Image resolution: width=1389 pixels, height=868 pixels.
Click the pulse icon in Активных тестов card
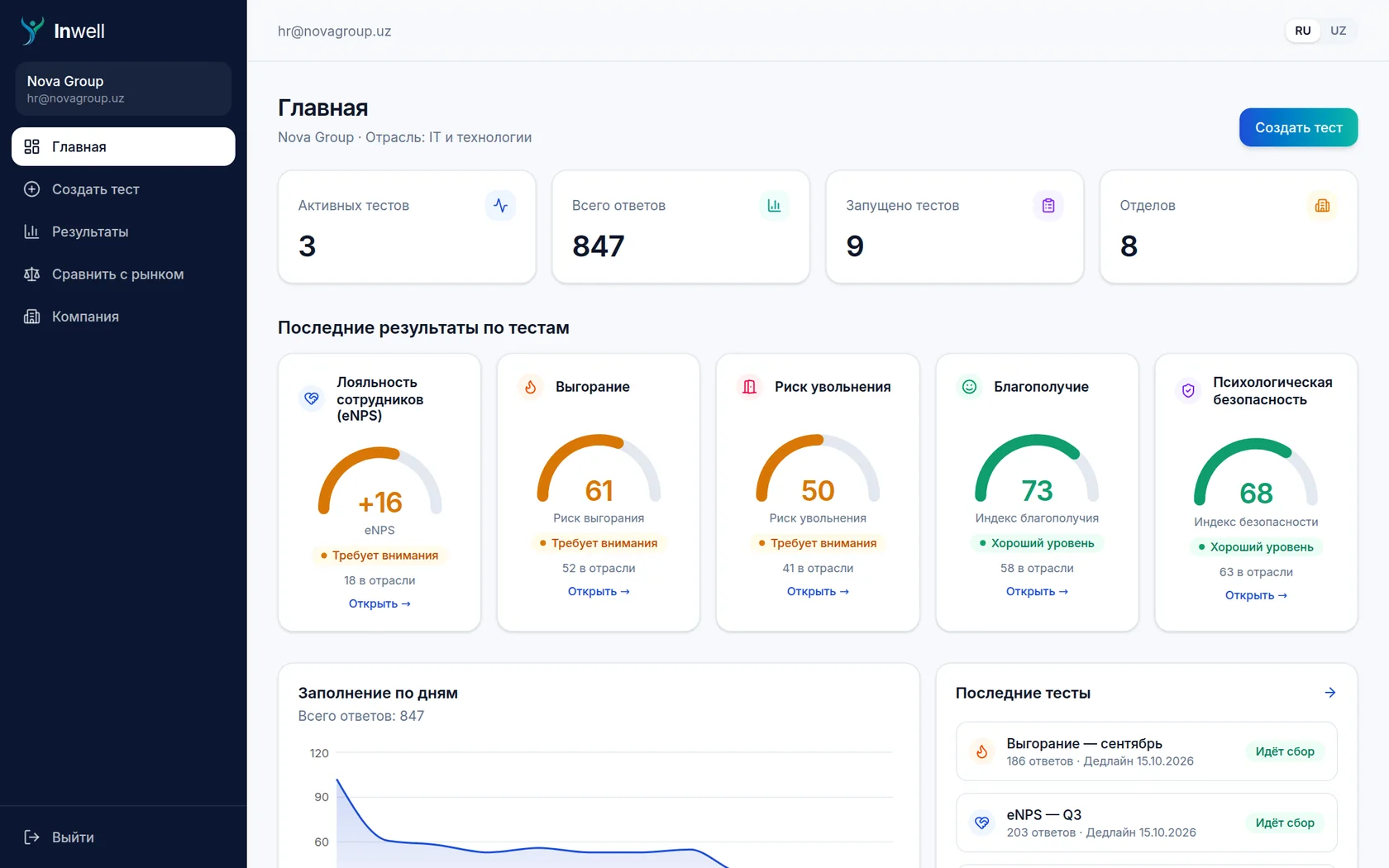point(500,206)
